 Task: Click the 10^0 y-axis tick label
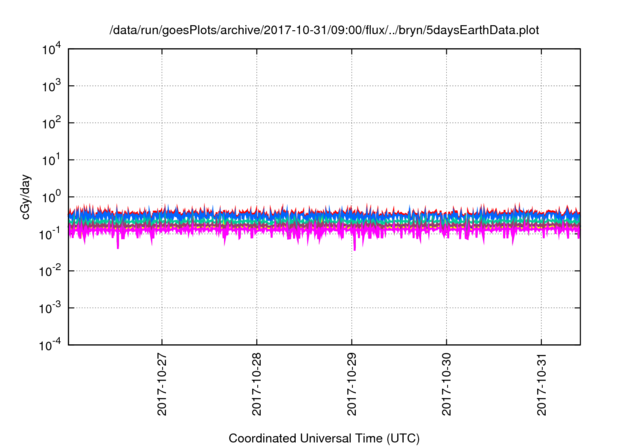[x=51, y=197]
